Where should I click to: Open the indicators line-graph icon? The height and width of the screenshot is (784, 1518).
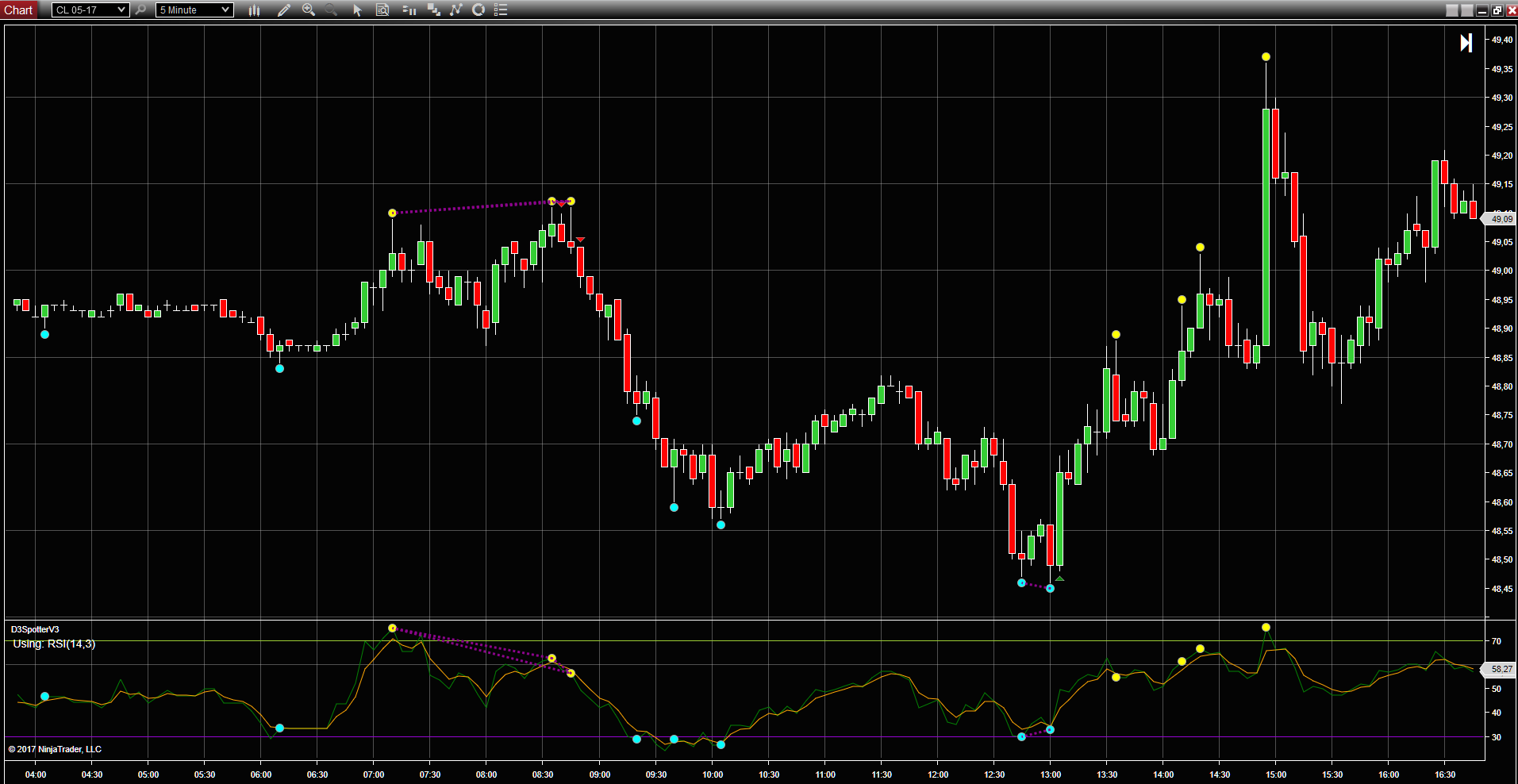(455, 10)
